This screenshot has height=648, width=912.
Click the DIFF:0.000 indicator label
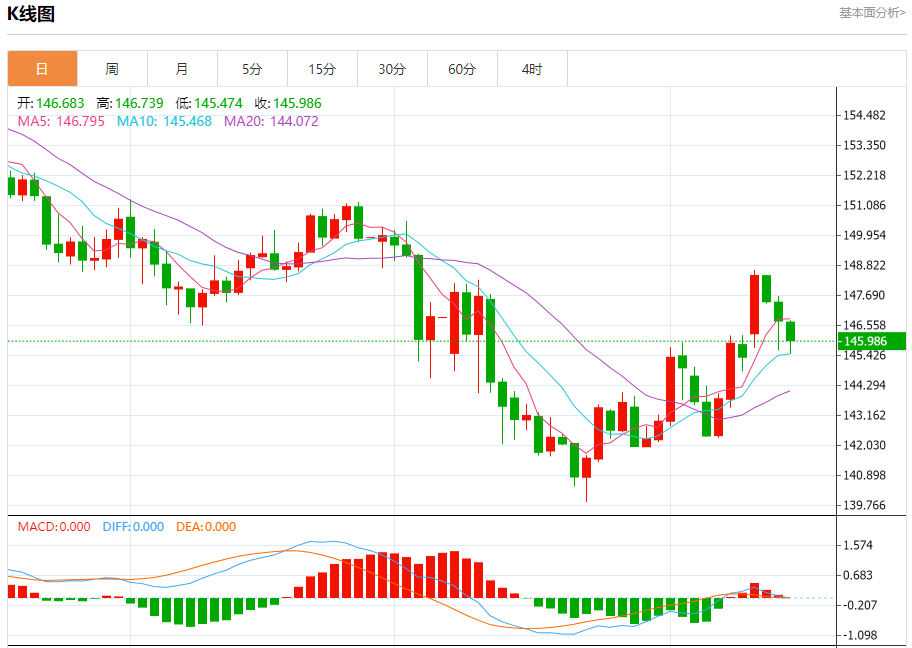(133, 526)
